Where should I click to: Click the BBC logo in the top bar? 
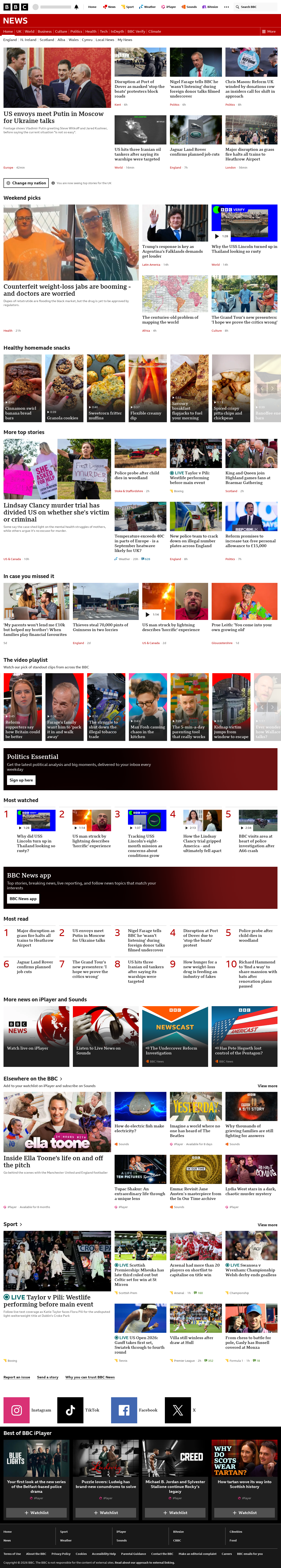click(x=16, y=7)
